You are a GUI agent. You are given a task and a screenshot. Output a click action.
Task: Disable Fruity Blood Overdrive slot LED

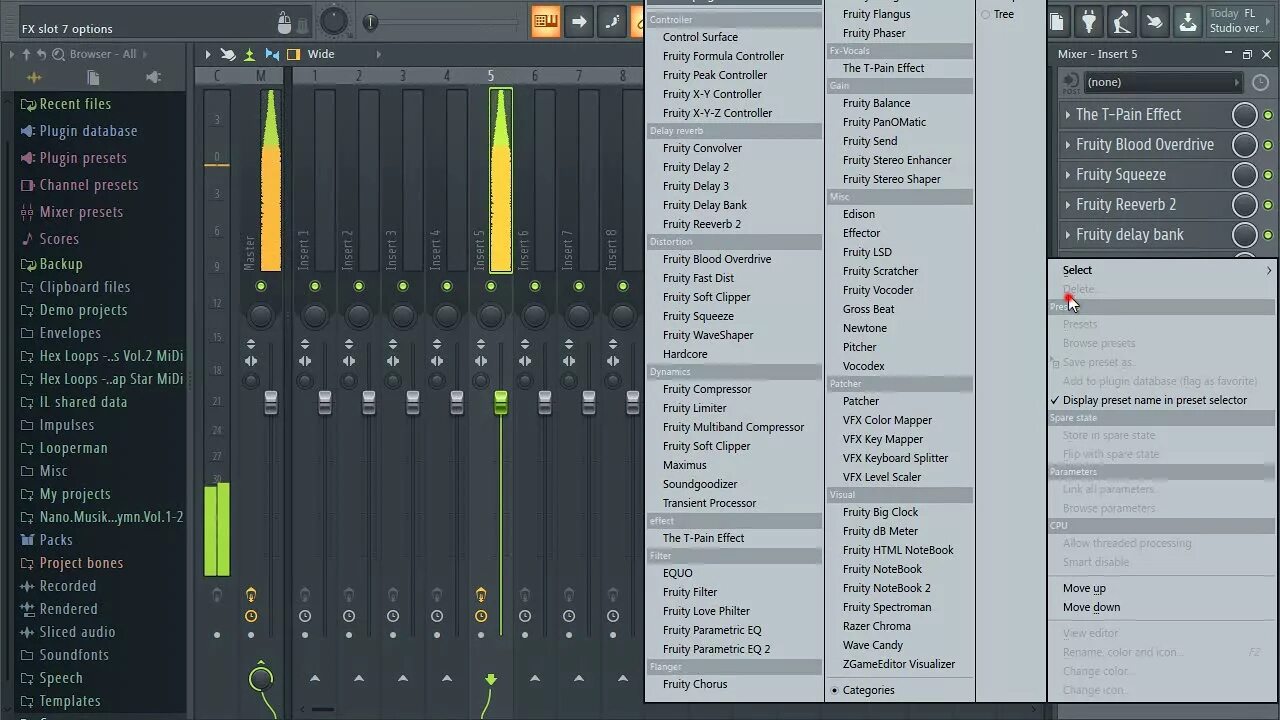(x=1268, y=145)
